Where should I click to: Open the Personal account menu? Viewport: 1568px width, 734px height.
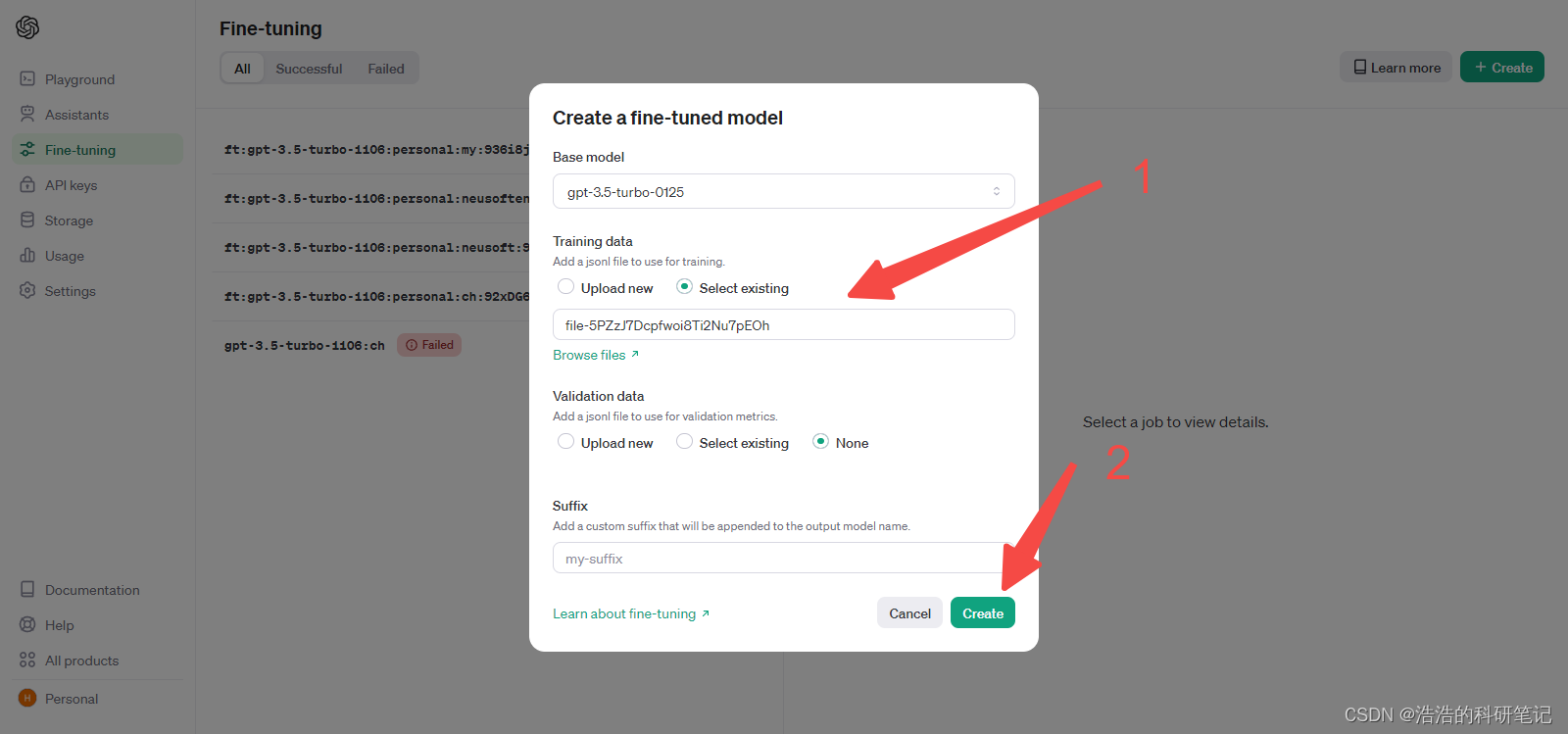click(97, 699)
